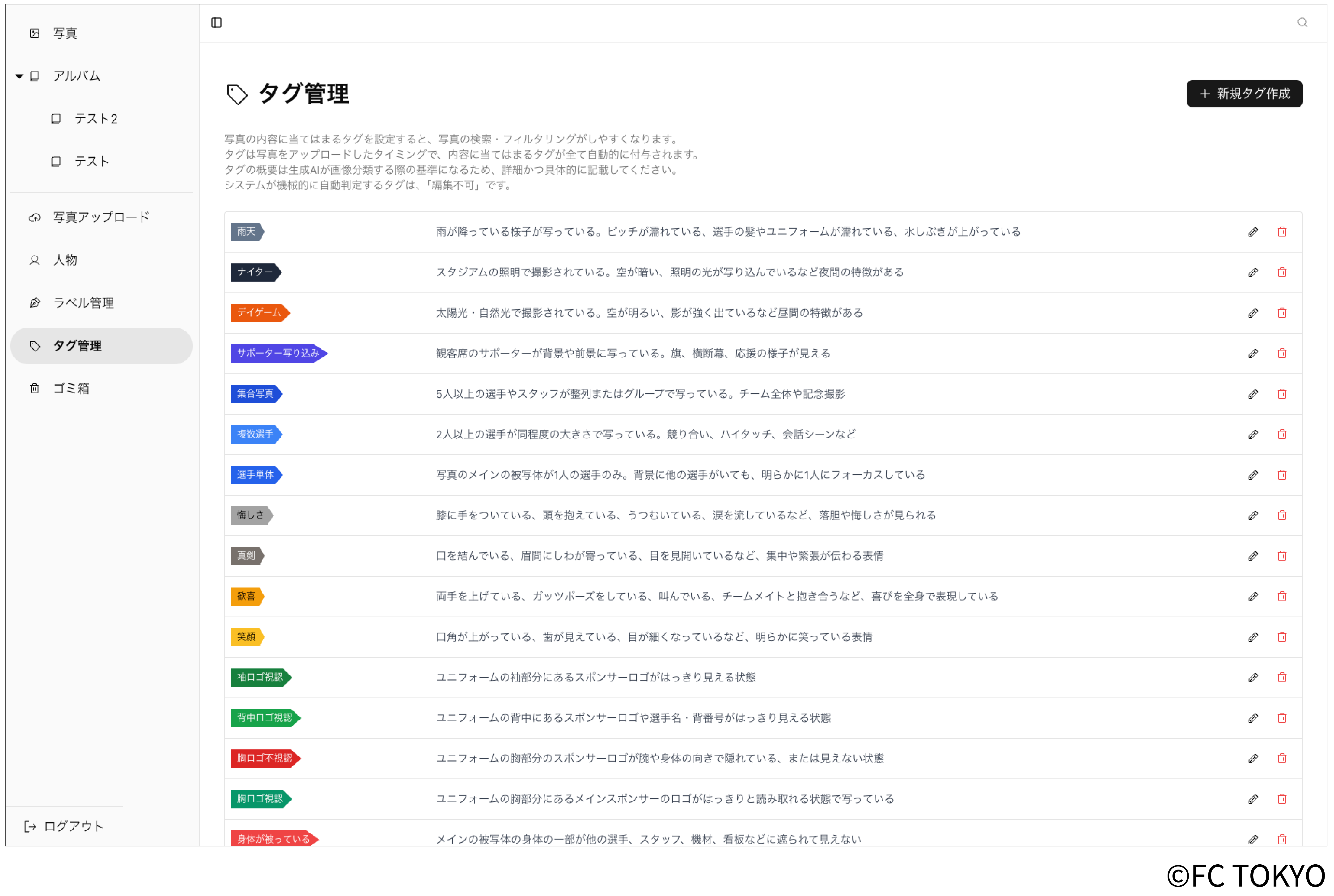1334x896 pixels.
Task: Click ログアウト link
Action: pyautogui.click(x=64, y=826)
